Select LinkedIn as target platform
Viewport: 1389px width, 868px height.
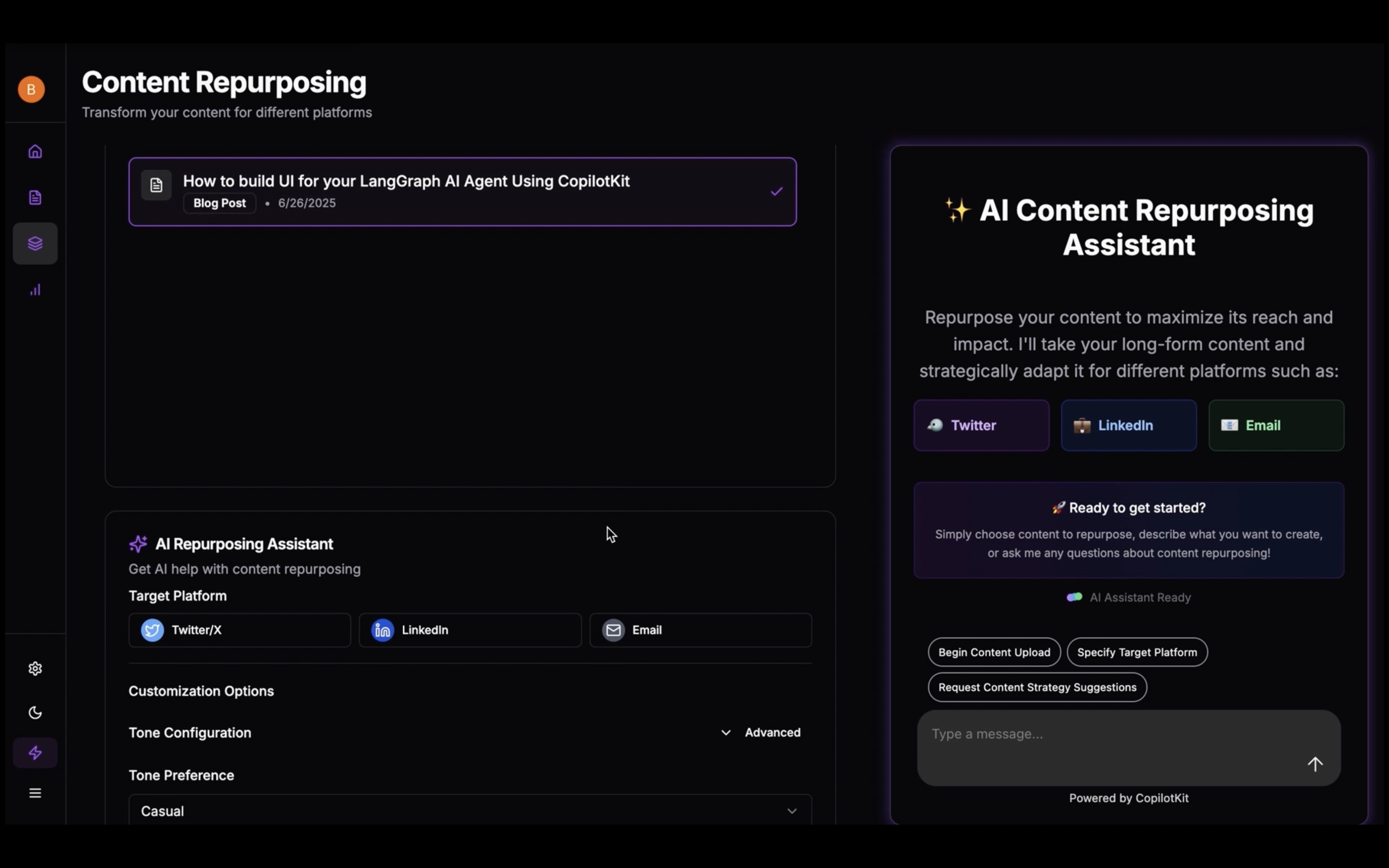pos(469,630)
